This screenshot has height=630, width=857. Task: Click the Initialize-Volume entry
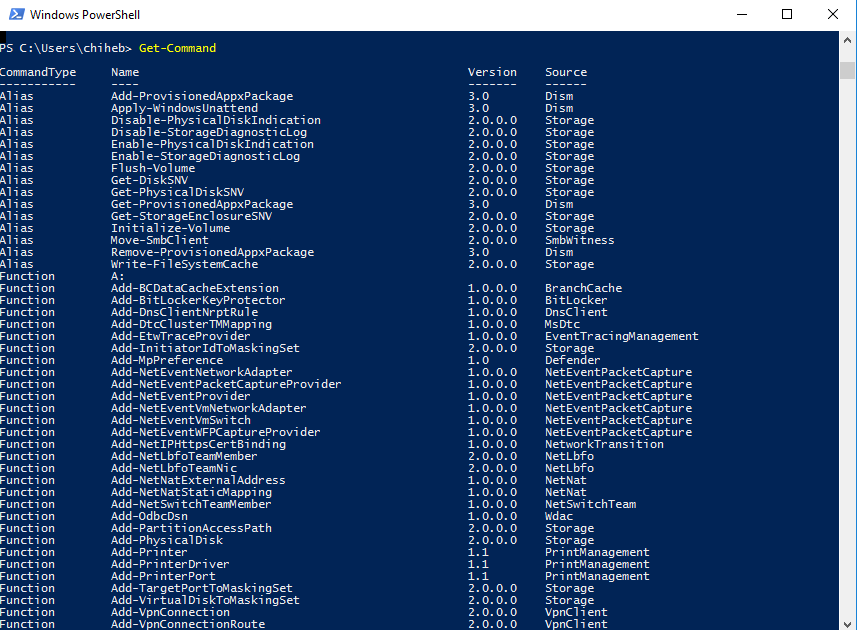point(170,228)
